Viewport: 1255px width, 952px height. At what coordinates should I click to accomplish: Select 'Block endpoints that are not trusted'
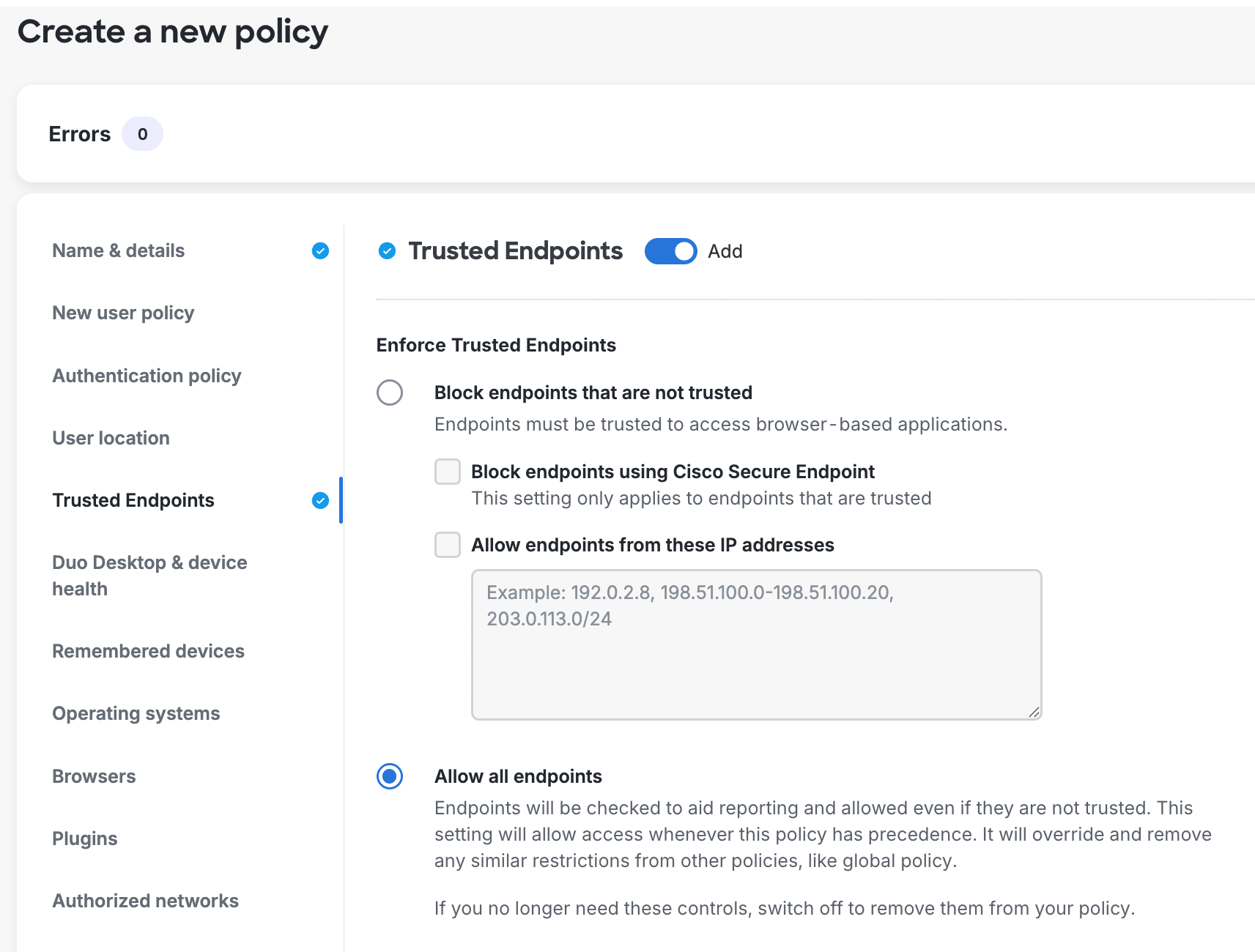390,393
